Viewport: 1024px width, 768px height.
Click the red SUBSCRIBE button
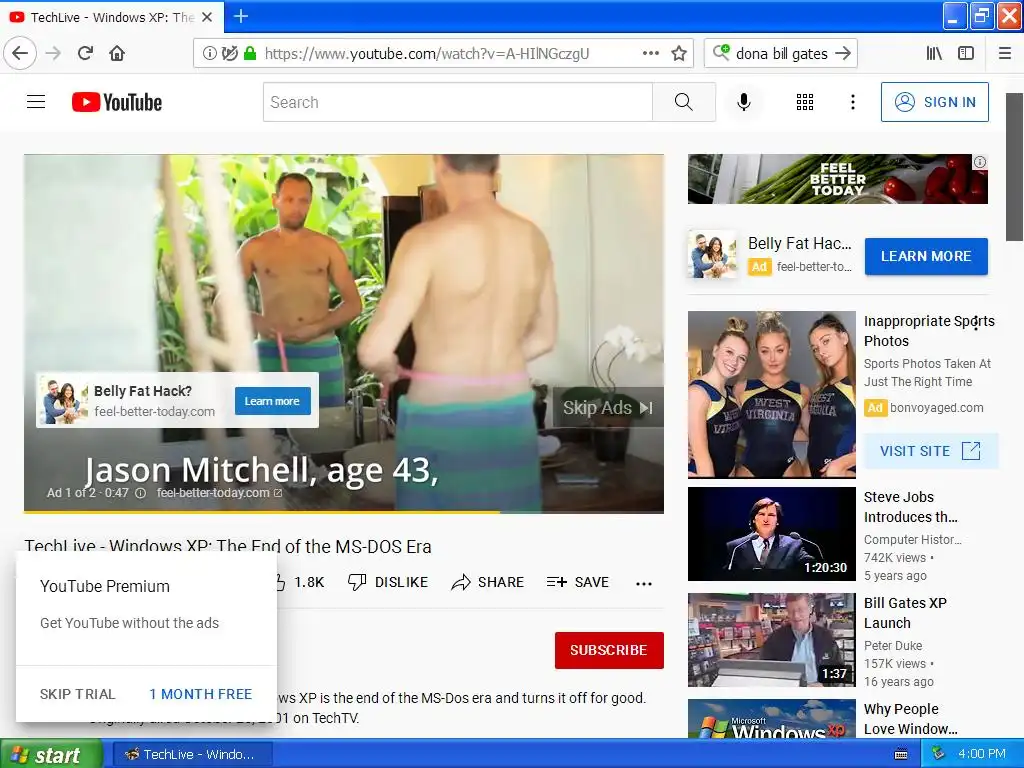(609, 650)
